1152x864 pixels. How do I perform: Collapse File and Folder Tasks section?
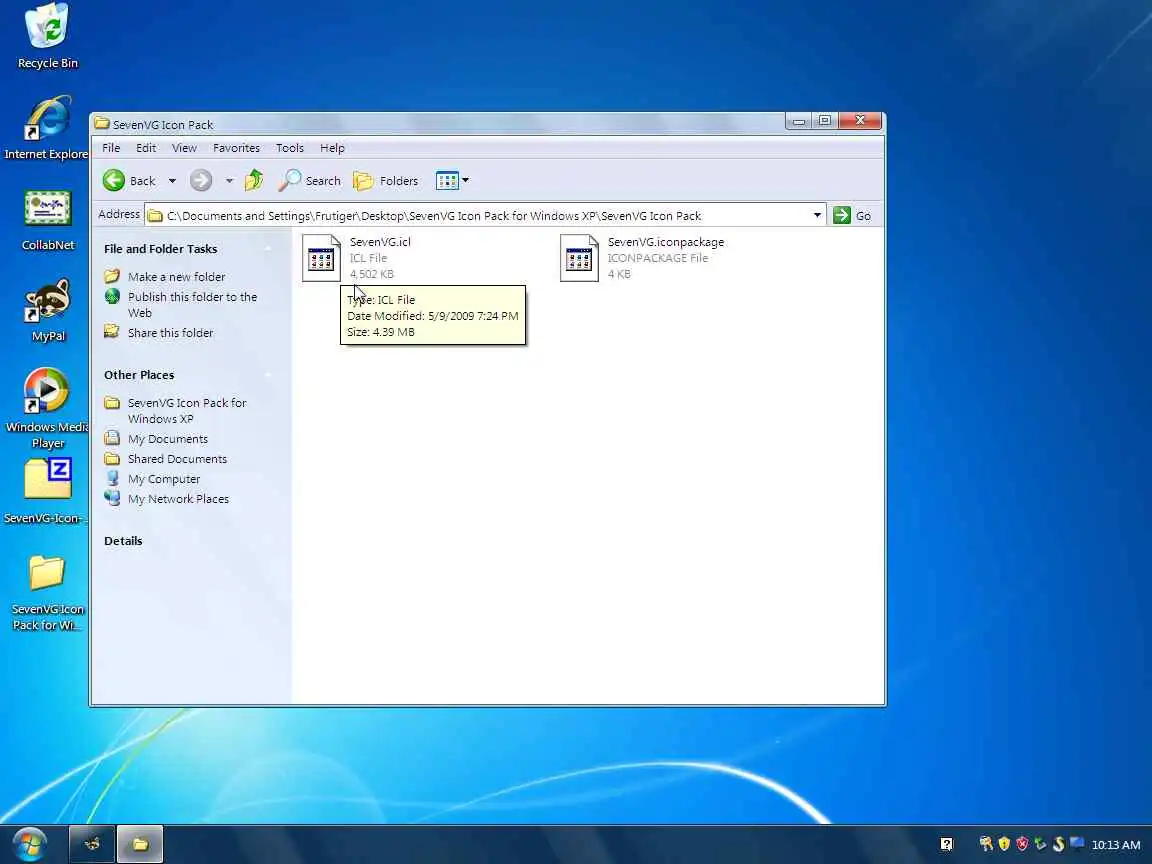point(267,249)
